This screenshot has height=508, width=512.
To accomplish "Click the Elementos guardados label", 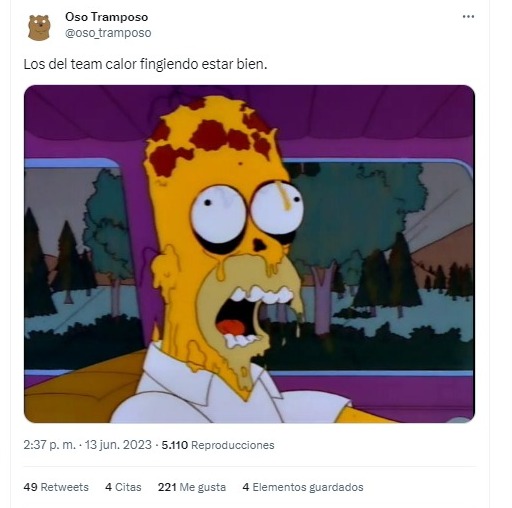I will (x=308, y=487).
